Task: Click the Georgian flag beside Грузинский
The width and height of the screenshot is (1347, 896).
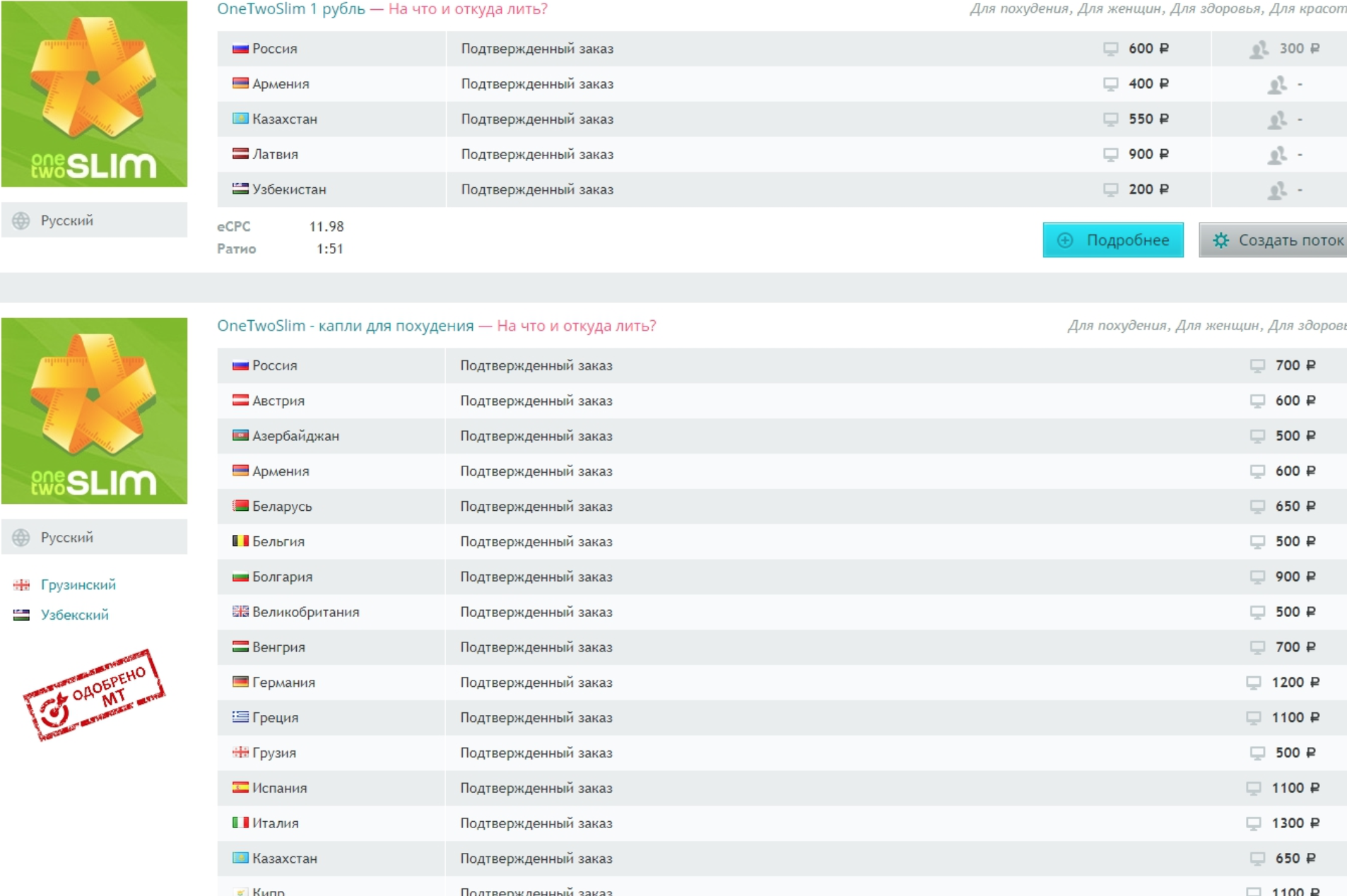Action: tap(22, 585)
